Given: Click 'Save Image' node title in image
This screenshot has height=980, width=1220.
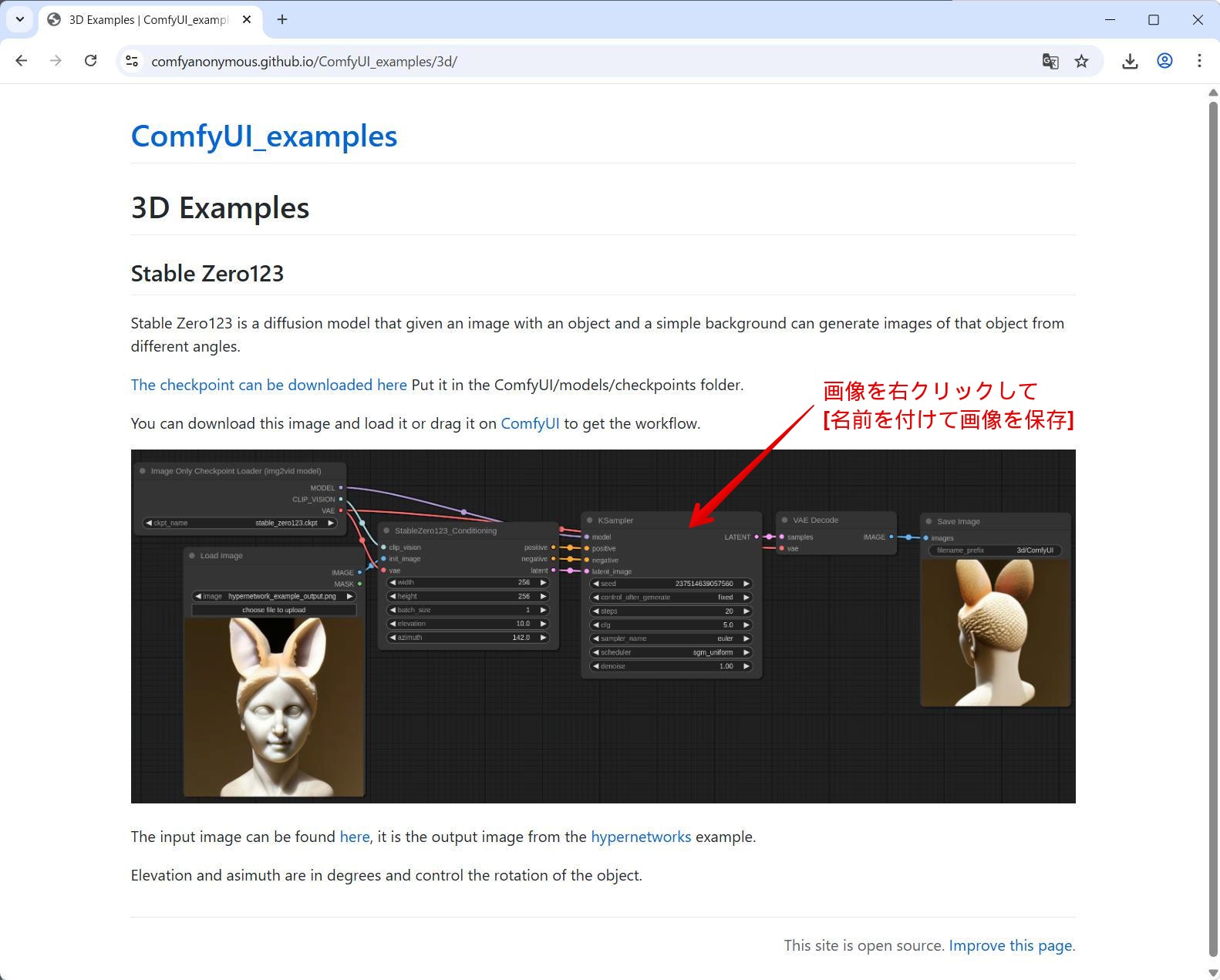Looking at the screenshot, I should 959,522.
